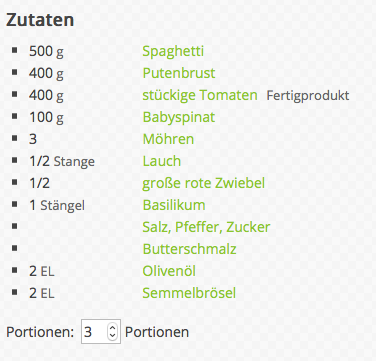Image resolution: width=376 pixels, height=361 pixels.
Task: Click the Fertigprodukt note text
Action: (x=308, y=96)
